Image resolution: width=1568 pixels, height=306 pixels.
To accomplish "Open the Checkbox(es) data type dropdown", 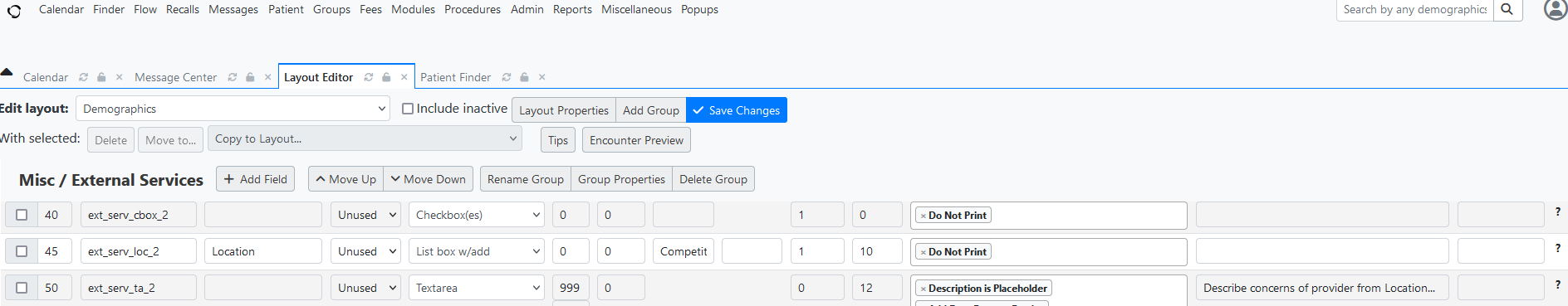I will 477,215.
